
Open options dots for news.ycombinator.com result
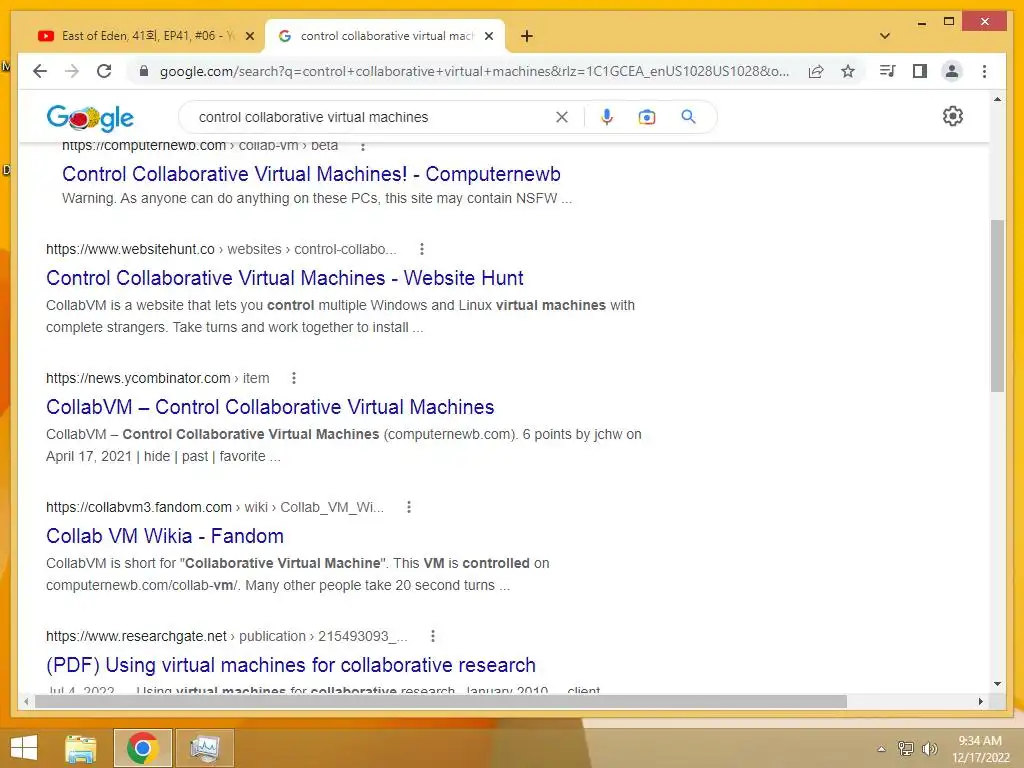click(294, 377)
